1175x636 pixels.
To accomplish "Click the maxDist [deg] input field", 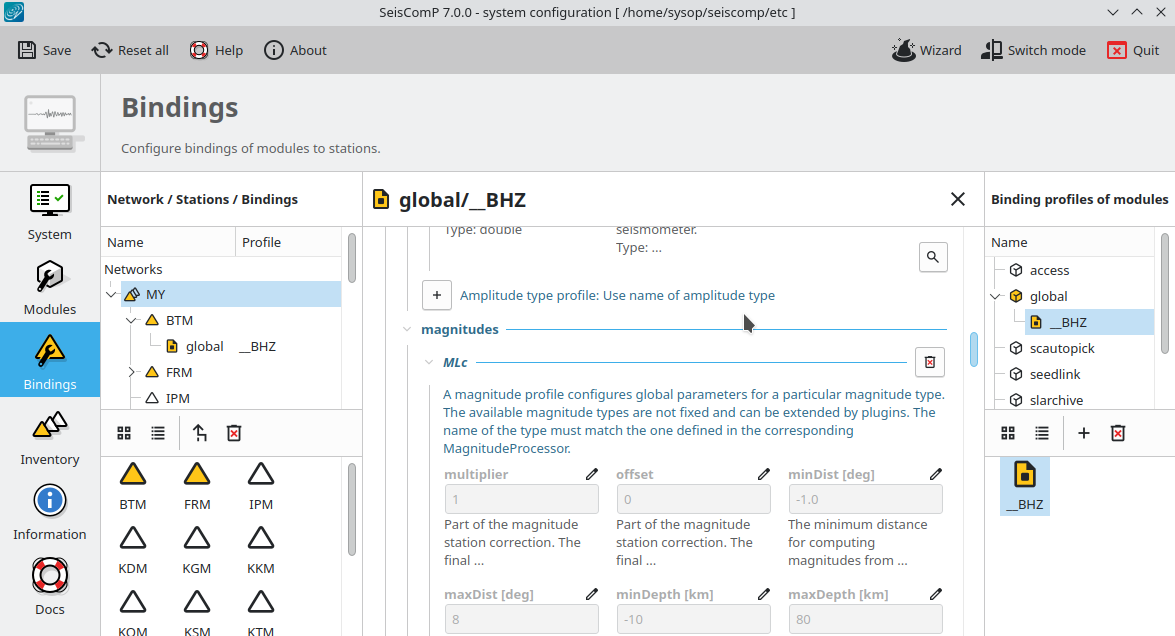I will 521,619.
